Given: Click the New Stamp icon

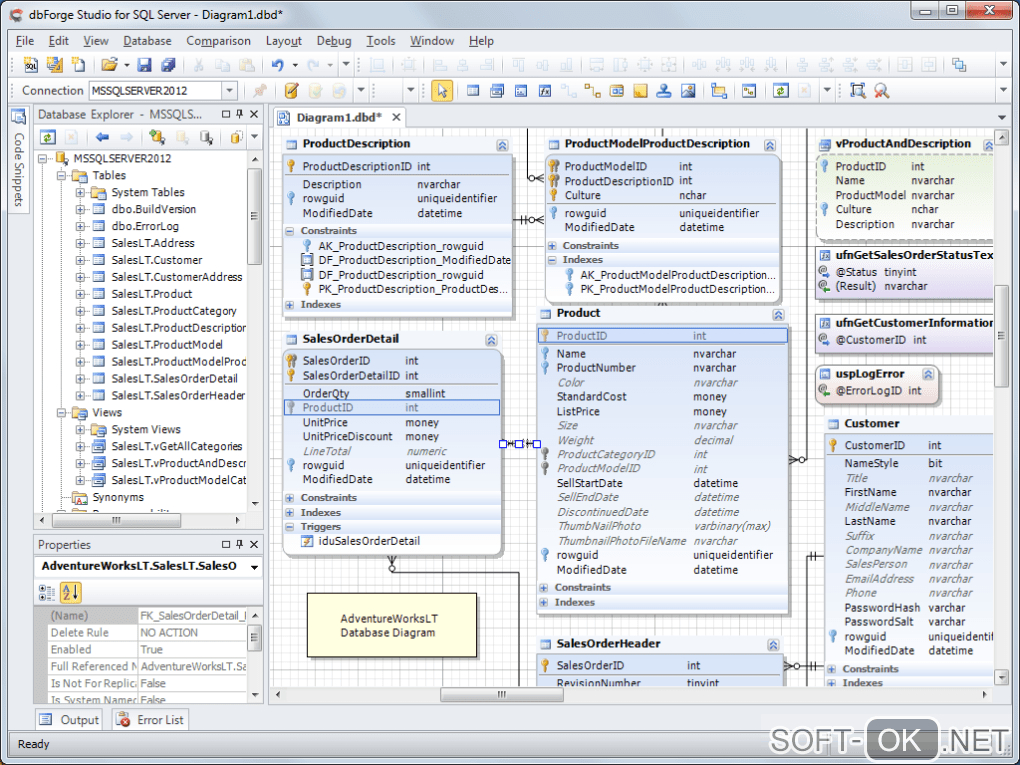Looking at the screenshot, I should pyautogui.click(x=664, y=91).
